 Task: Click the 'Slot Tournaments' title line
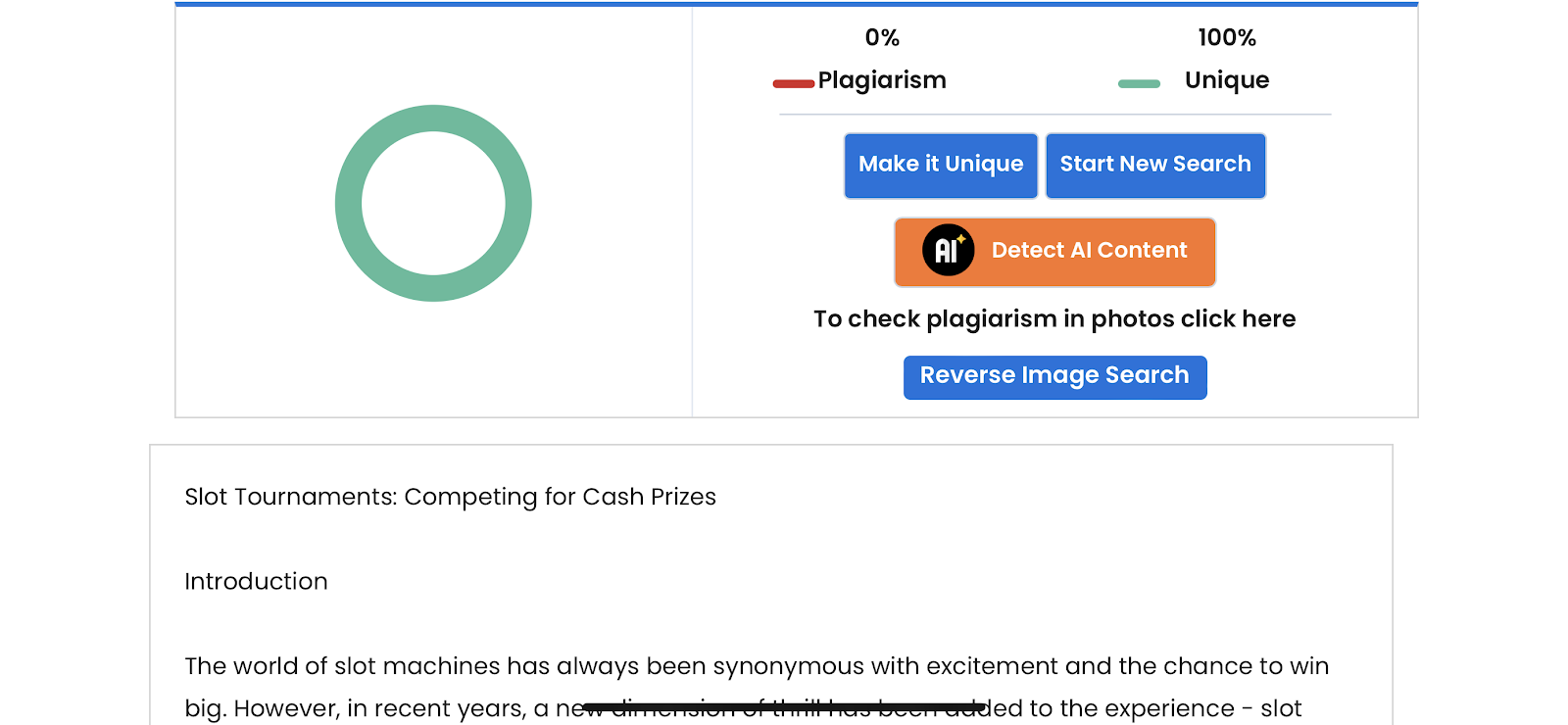[x=450, y=497]
